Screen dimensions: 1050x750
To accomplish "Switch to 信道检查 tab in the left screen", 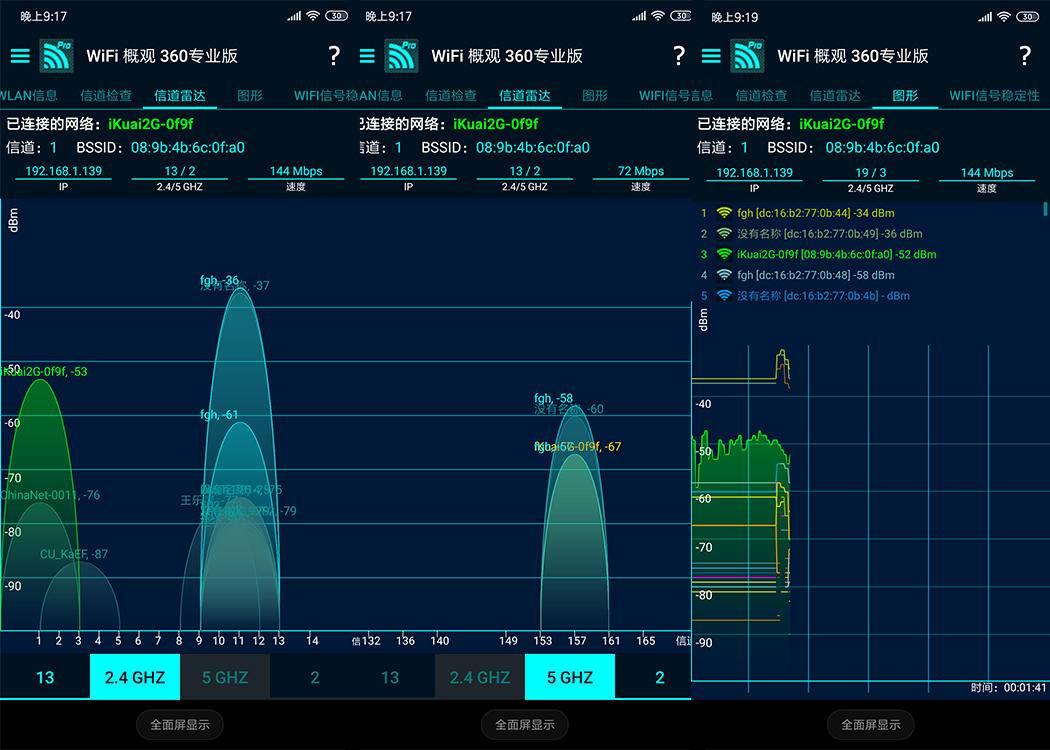I will coord(106,96).
